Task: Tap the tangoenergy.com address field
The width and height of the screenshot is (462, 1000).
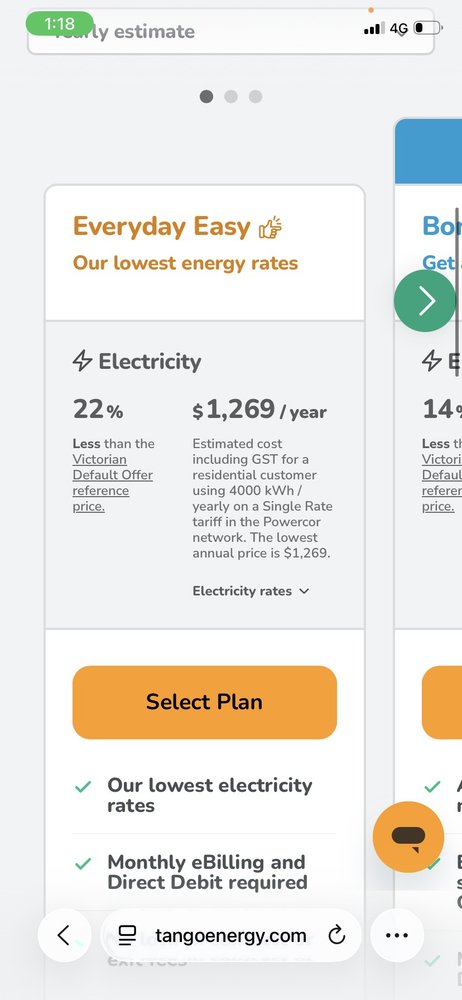Action: click(x=231, y=936)
